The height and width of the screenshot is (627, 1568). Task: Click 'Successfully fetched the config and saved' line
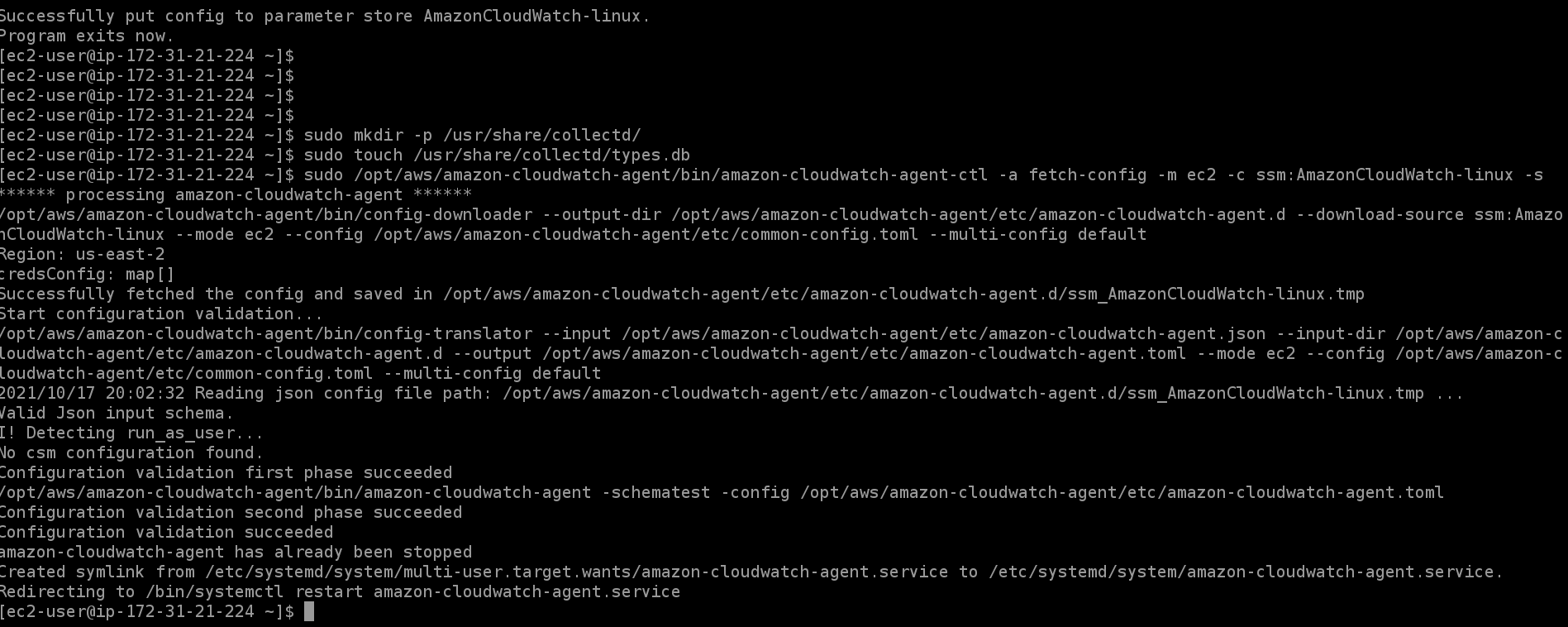click(x=682, y=294)
